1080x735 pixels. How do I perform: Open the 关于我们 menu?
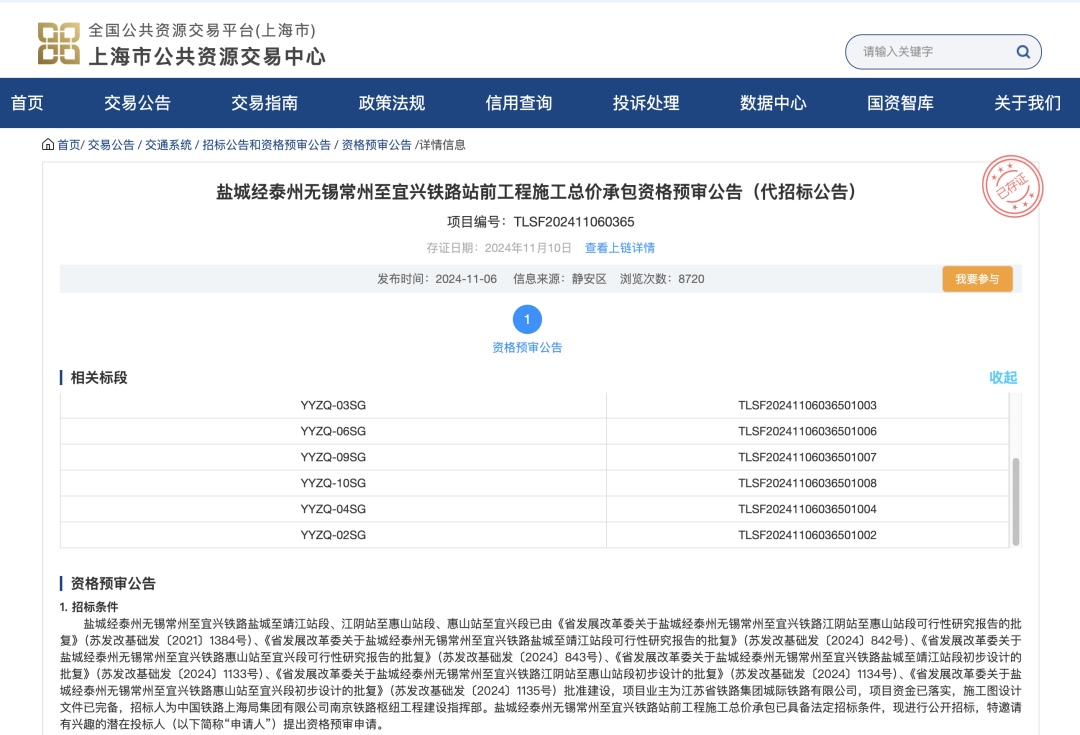click(1027, 103)
